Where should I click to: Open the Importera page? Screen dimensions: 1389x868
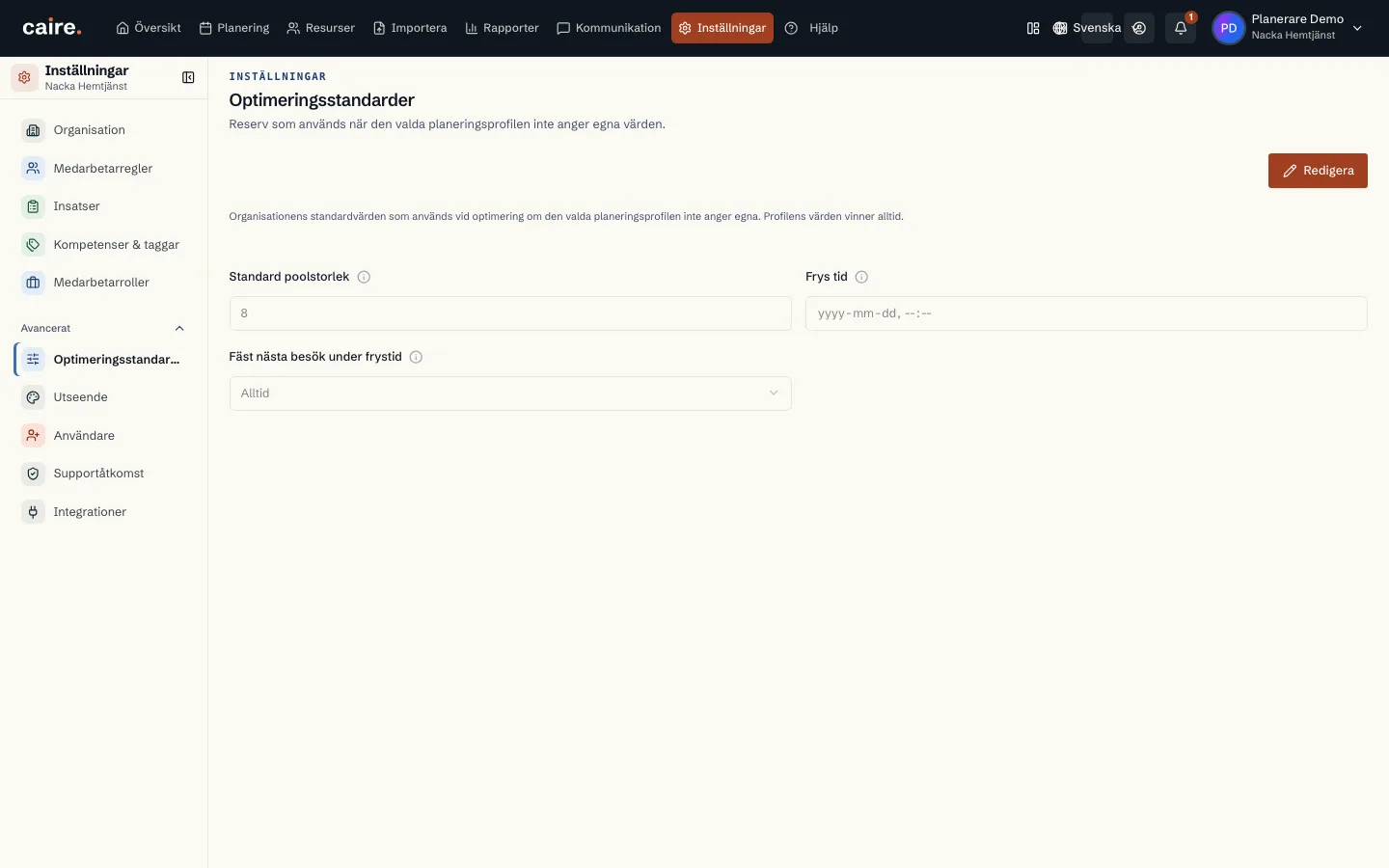coord(410,28)
